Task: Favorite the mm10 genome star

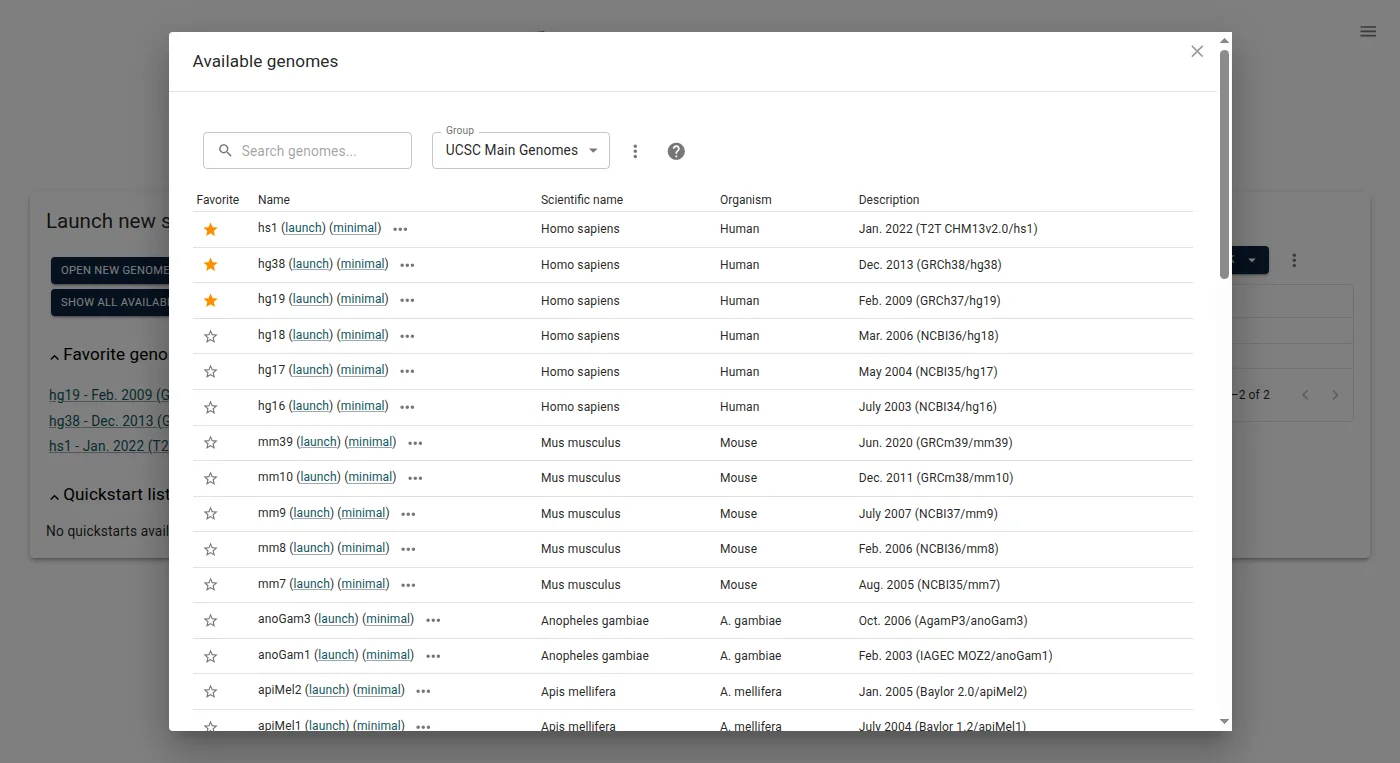Action: point(210,478)
